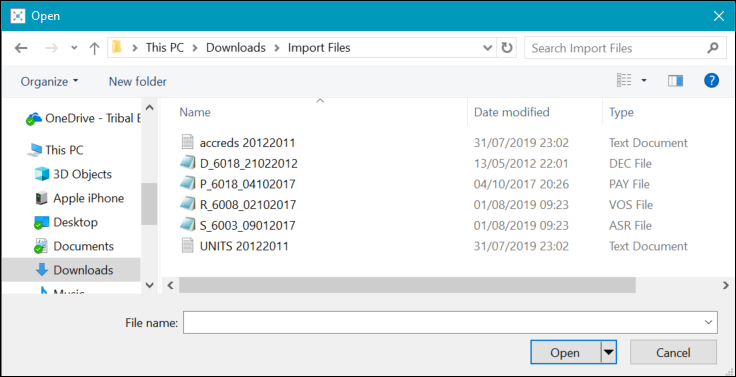This screenshot has width=736, height=377.
Task: Open Help with the question mark icon
Action: [x=712, y=80]
